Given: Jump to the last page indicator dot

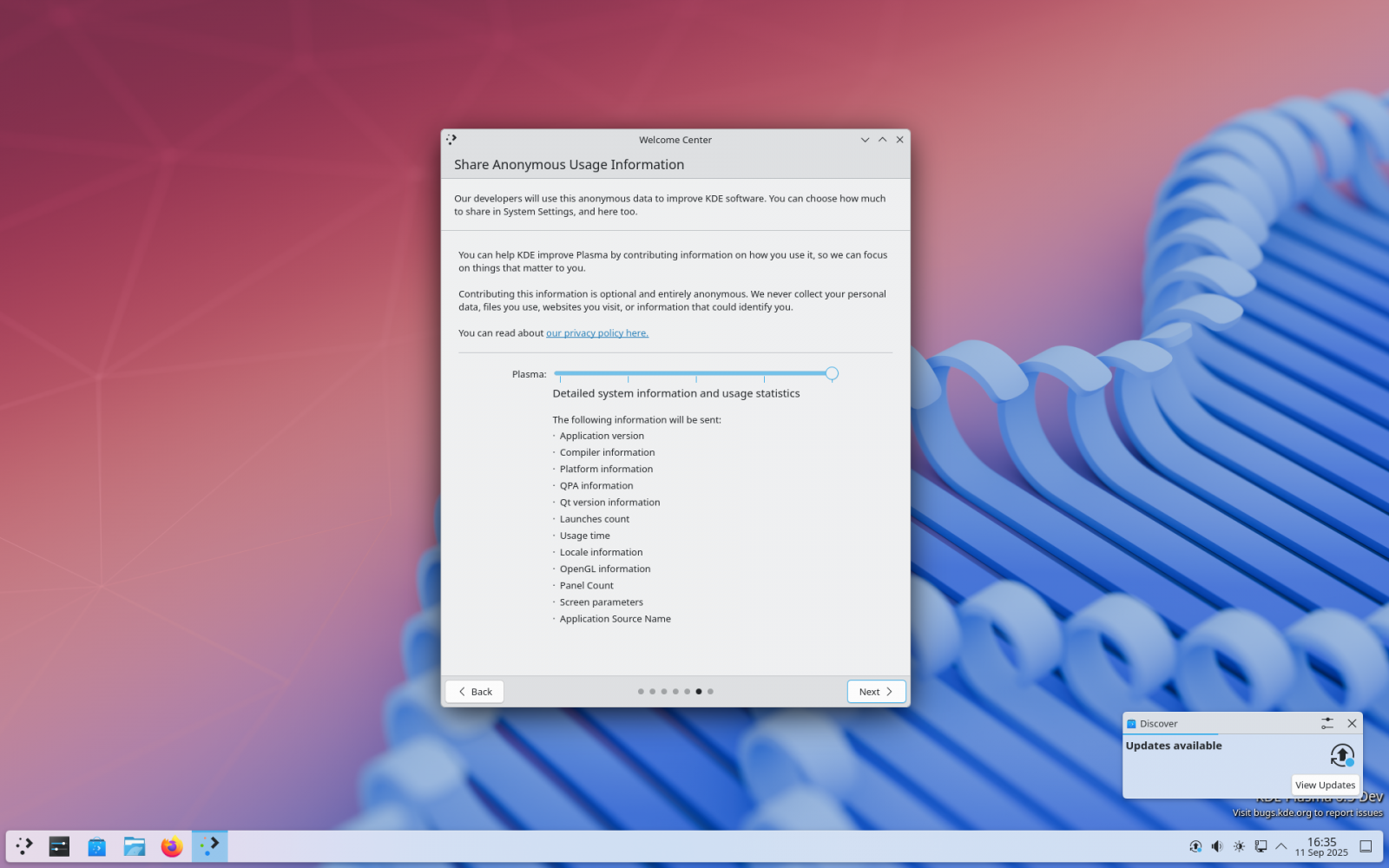Looking at the screenshot, I should 710,692.
